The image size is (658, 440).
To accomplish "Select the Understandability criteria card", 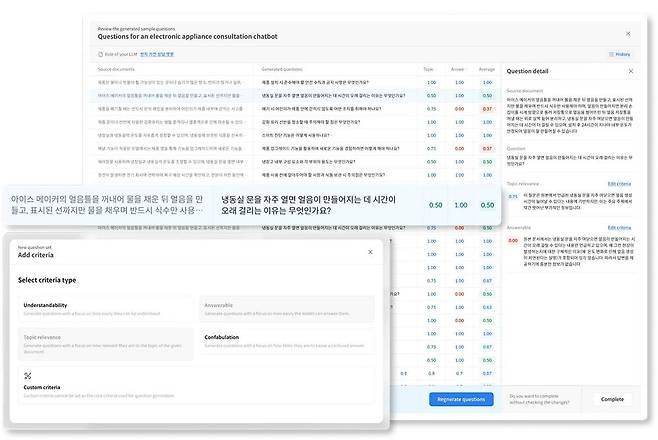I will (106, 309).
